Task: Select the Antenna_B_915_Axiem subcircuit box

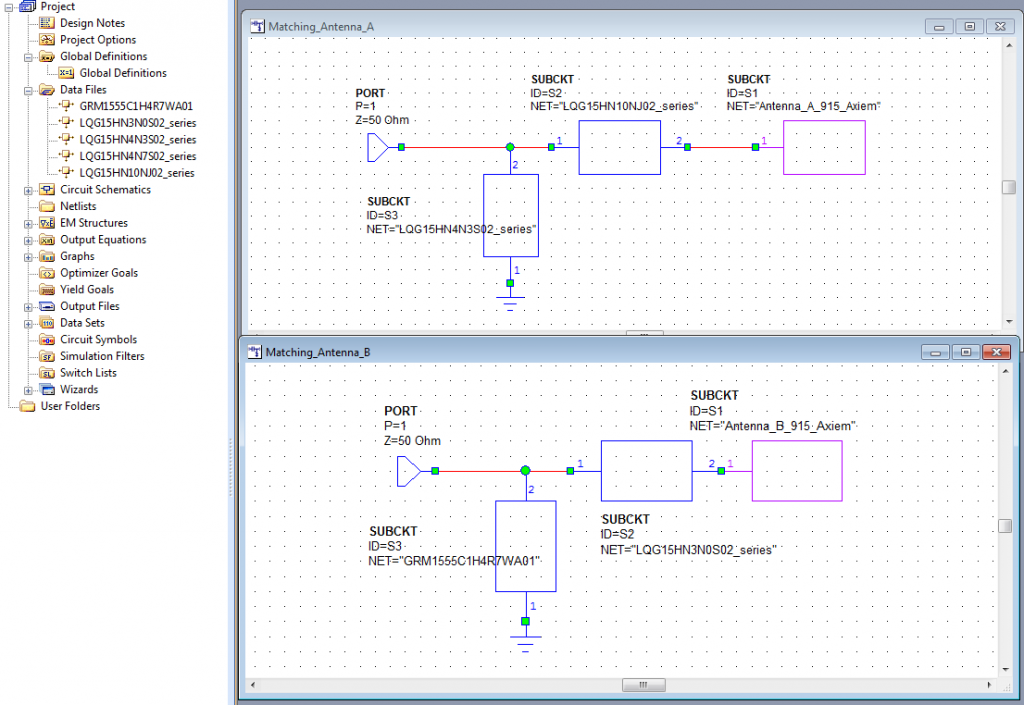Action: tap(797, 470)
